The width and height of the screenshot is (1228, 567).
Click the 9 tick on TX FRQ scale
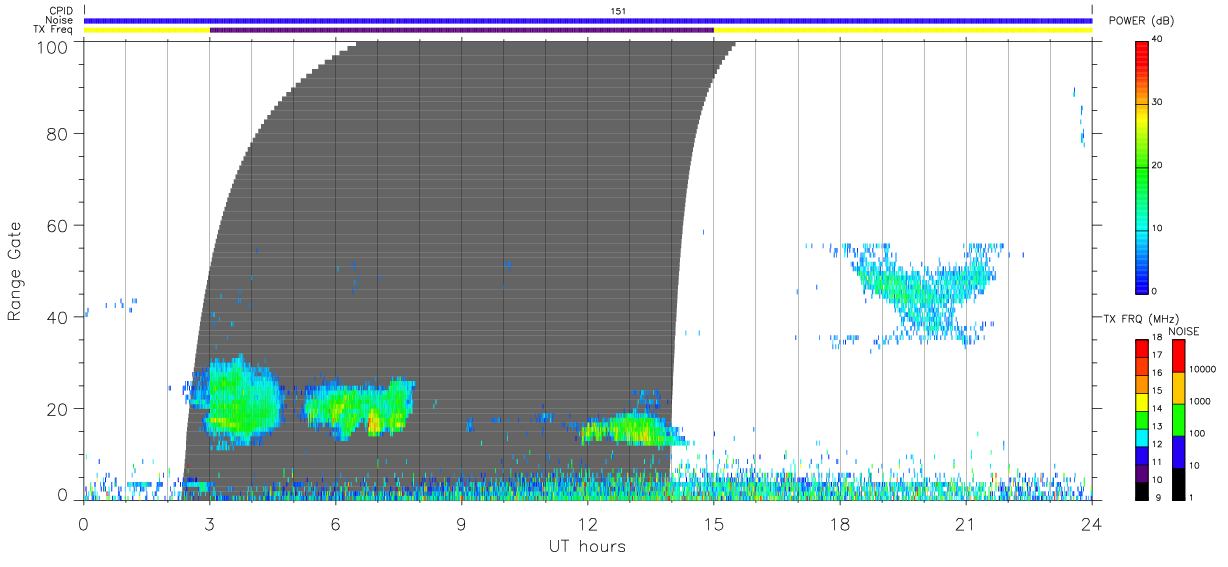(x=1157, y=497)
